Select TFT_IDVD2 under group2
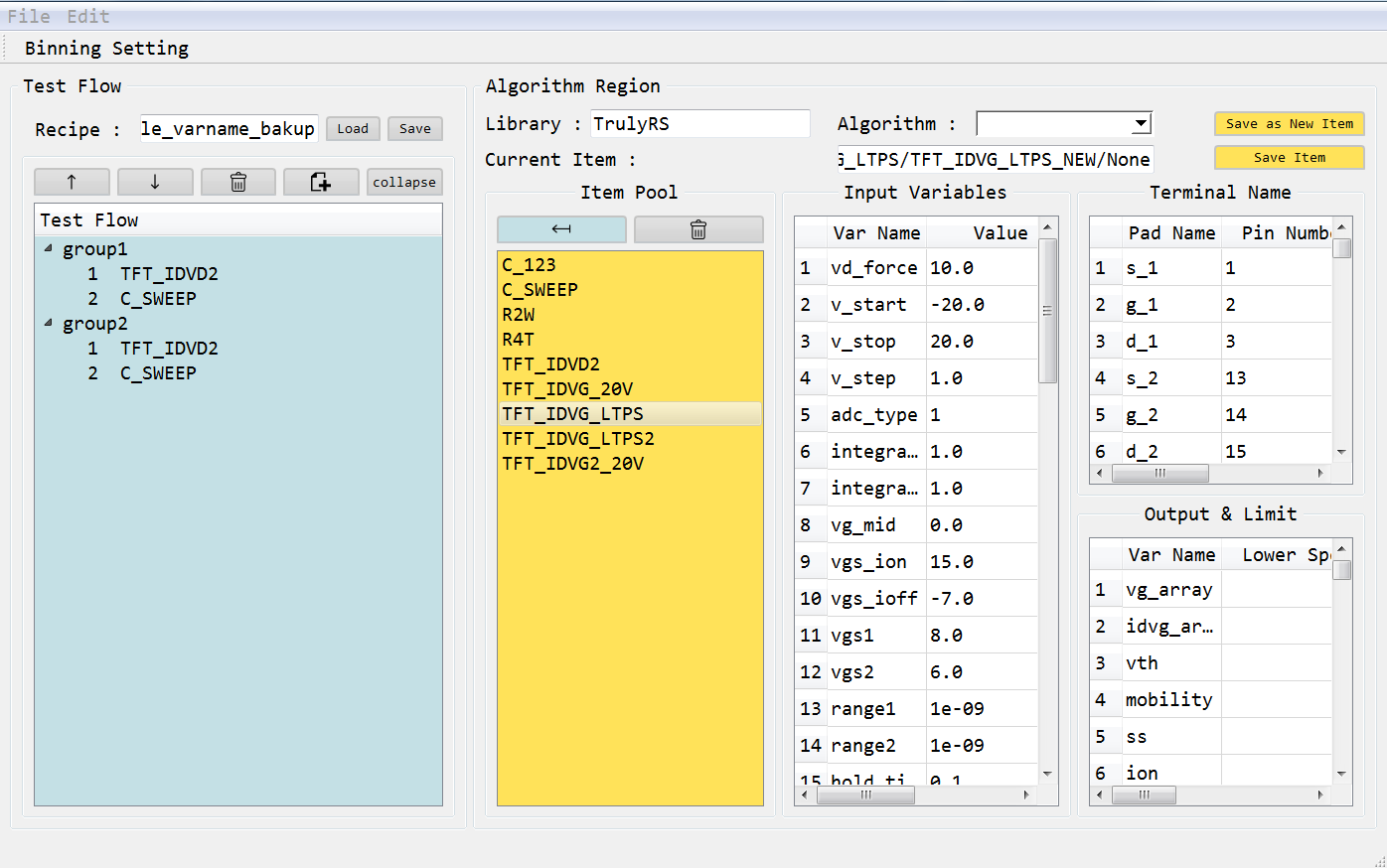1387x868 pixels. 169,349
